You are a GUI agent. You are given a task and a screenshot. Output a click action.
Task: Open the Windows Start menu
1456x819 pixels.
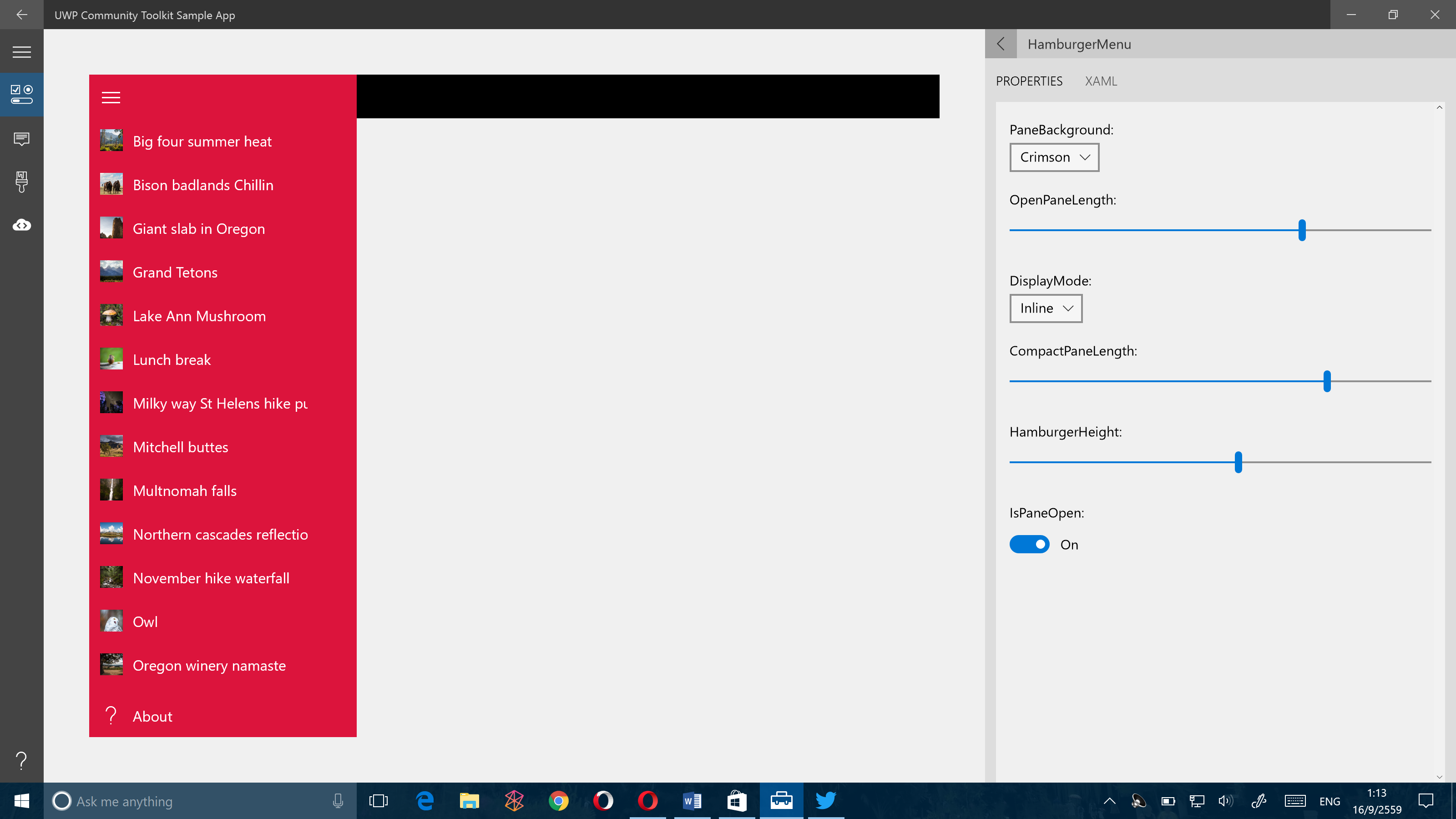[21, 801]
